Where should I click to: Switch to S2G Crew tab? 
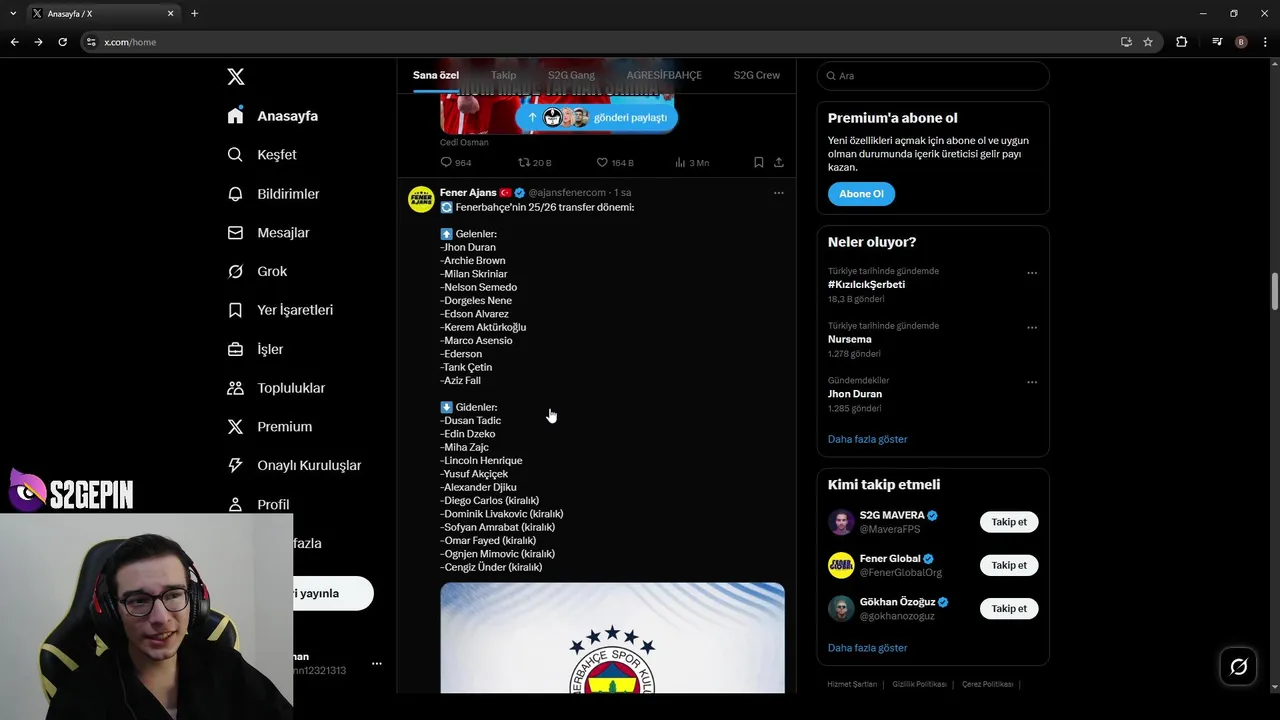pos(757,75)
